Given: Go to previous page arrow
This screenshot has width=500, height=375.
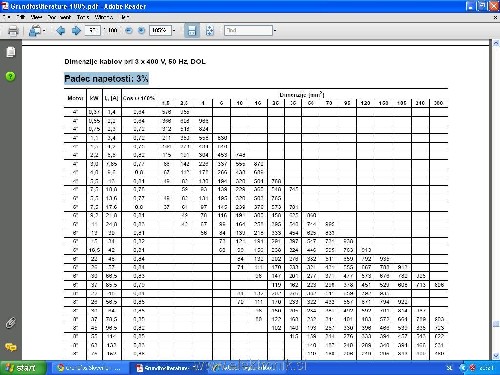Looking at the screenshot, I should tap(61, 31).
